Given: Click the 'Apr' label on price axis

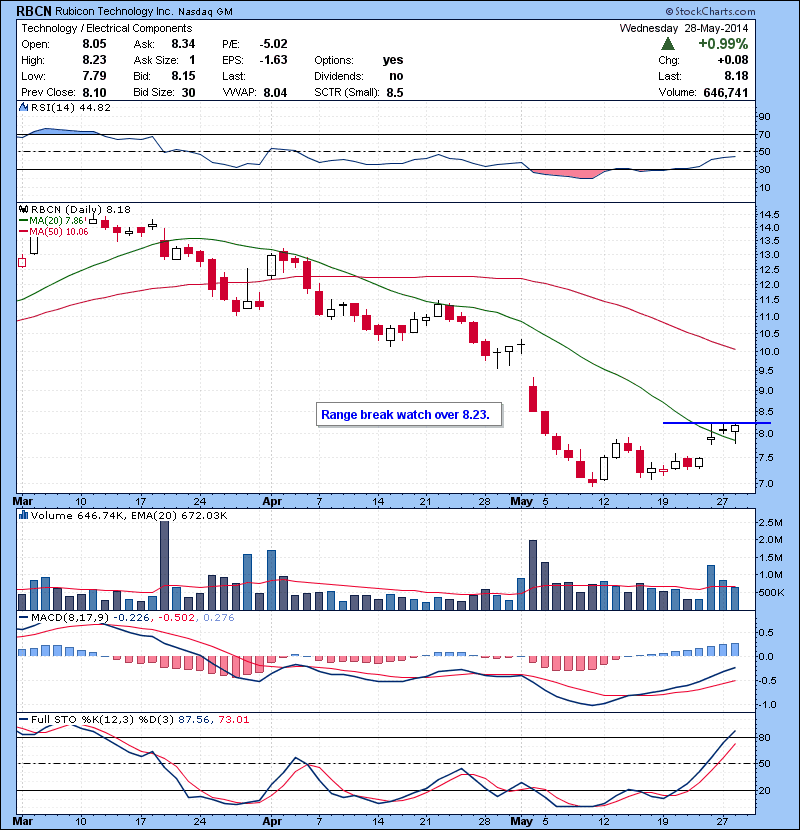Looking at the screenshot, I should click(272, 501).
